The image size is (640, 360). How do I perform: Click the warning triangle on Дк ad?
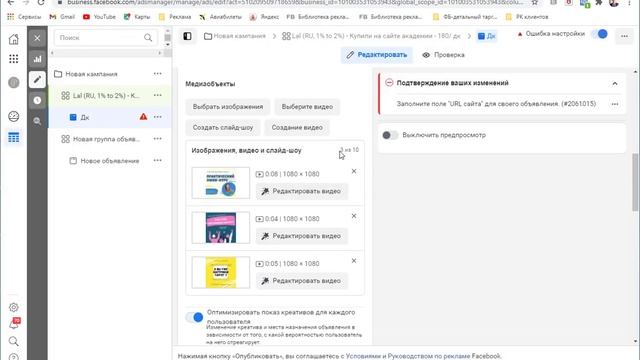(143, 117)
